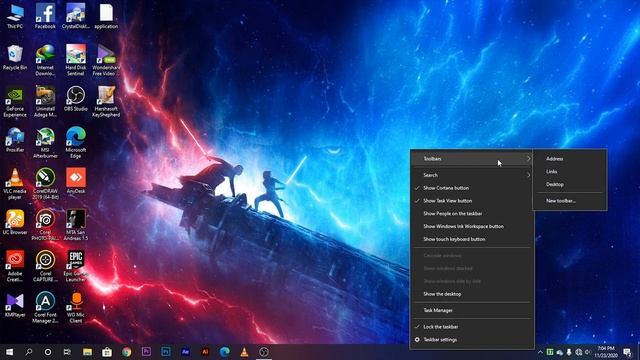The height and width of the screenshot is (360, 640).
Task: Open taskbar search magnifier
Action: coord(29,352)
